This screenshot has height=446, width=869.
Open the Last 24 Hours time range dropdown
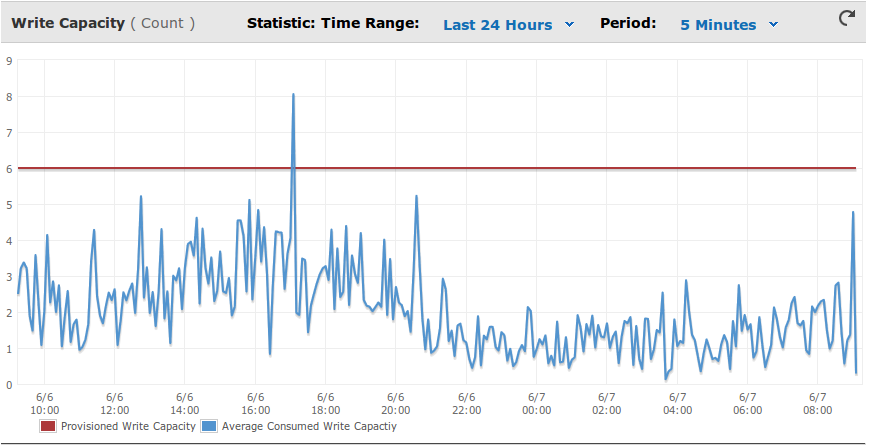click(508, 25)
